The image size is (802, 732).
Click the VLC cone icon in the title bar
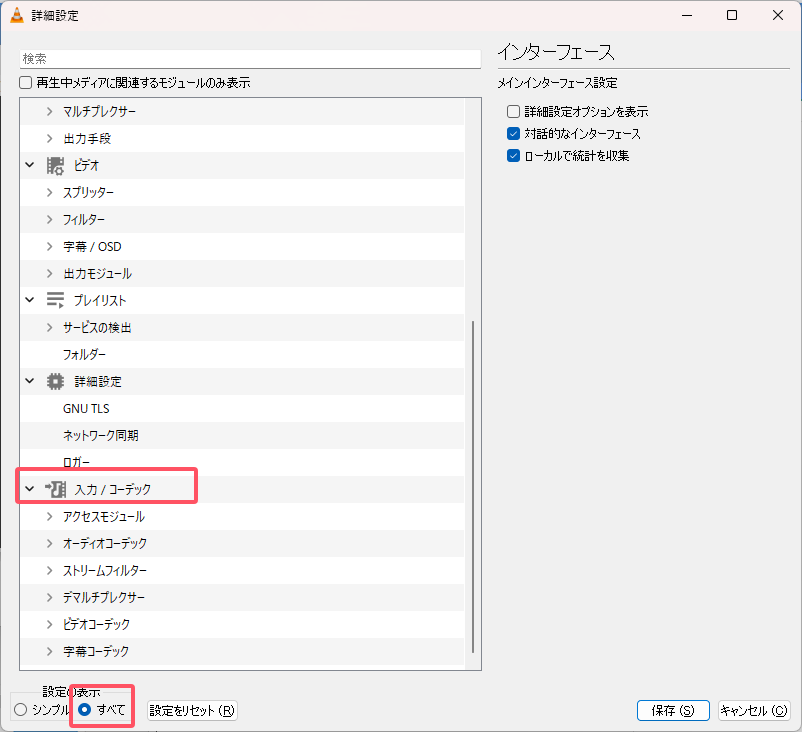coord(18,15)
